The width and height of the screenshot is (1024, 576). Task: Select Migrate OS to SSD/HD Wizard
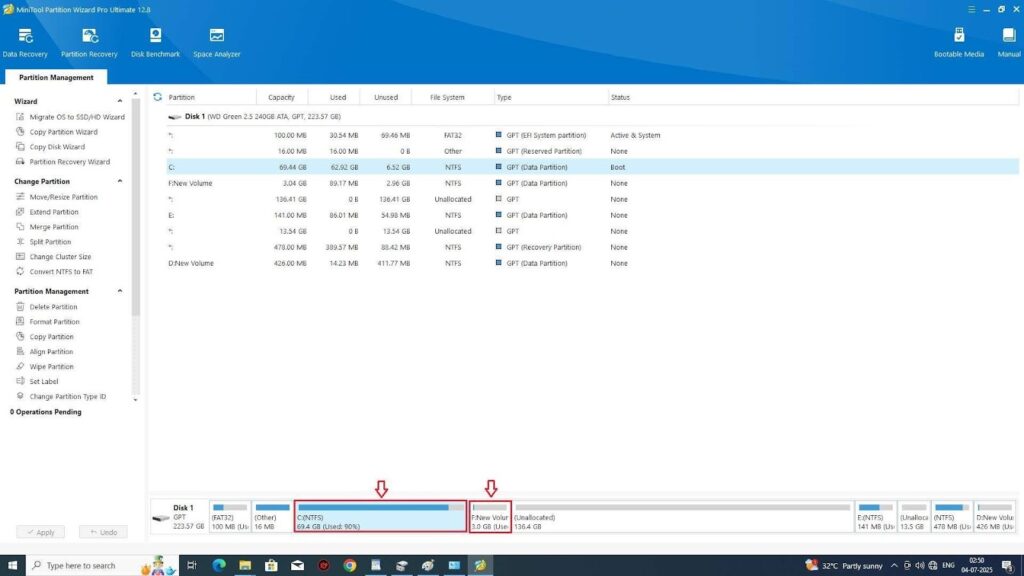(76, 117)
